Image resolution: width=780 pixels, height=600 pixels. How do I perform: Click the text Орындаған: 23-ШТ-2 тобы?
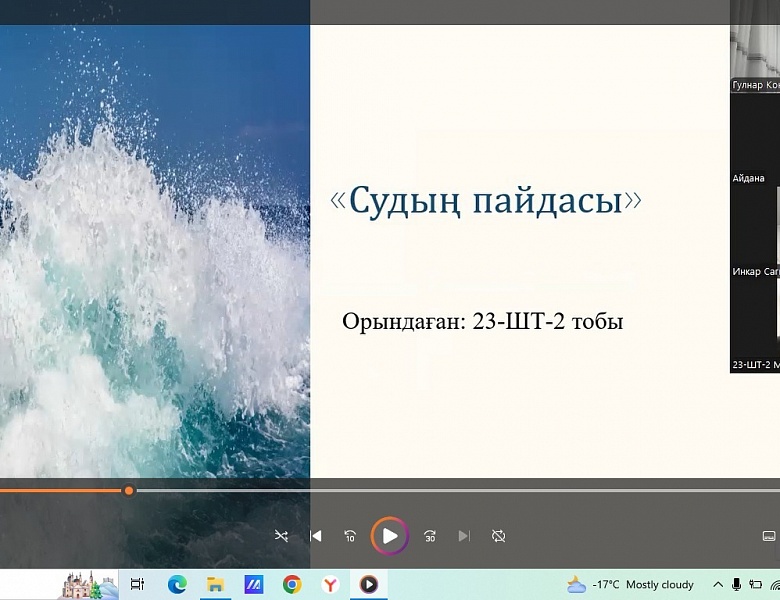click(483, 321)
